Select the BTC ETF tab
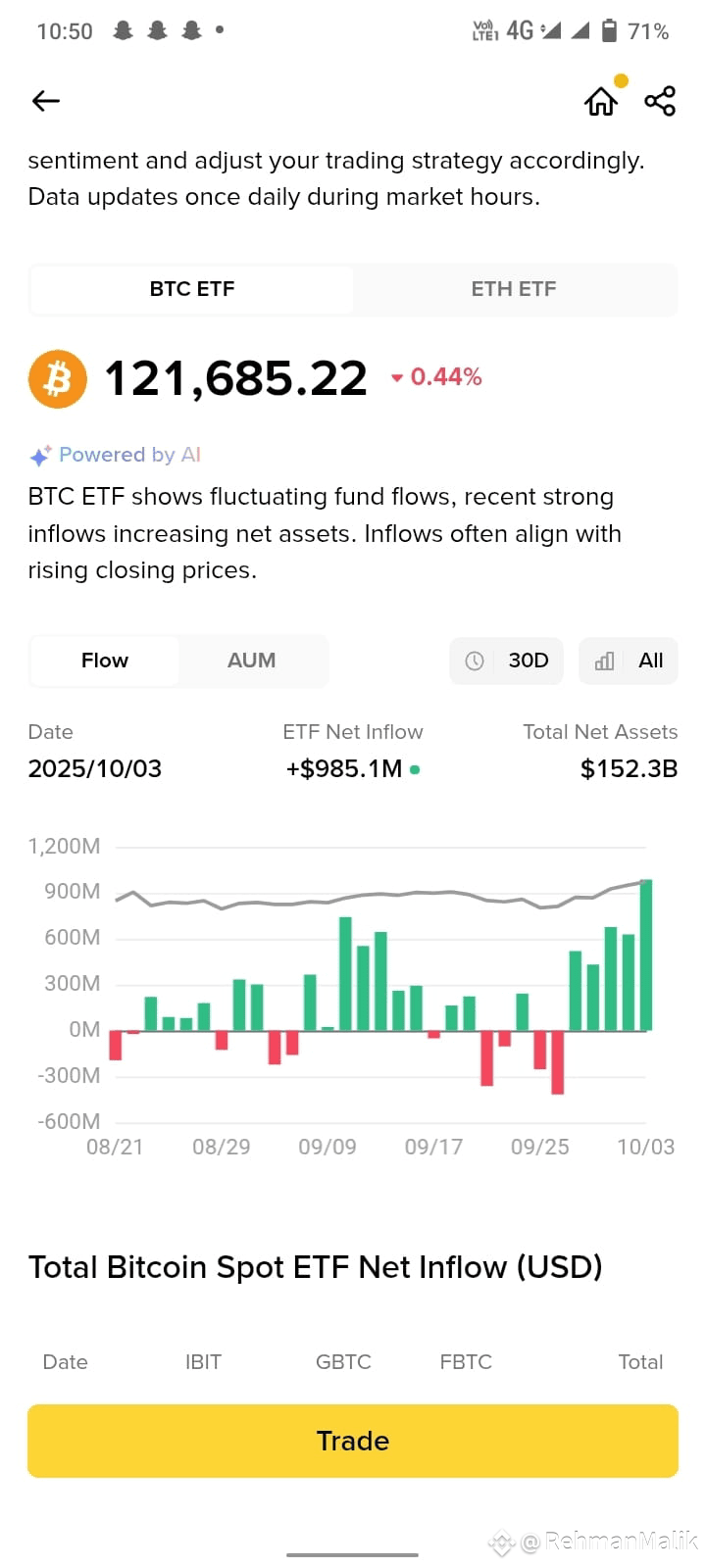The height and width of the screenshot is (1568, 706). 192,289
